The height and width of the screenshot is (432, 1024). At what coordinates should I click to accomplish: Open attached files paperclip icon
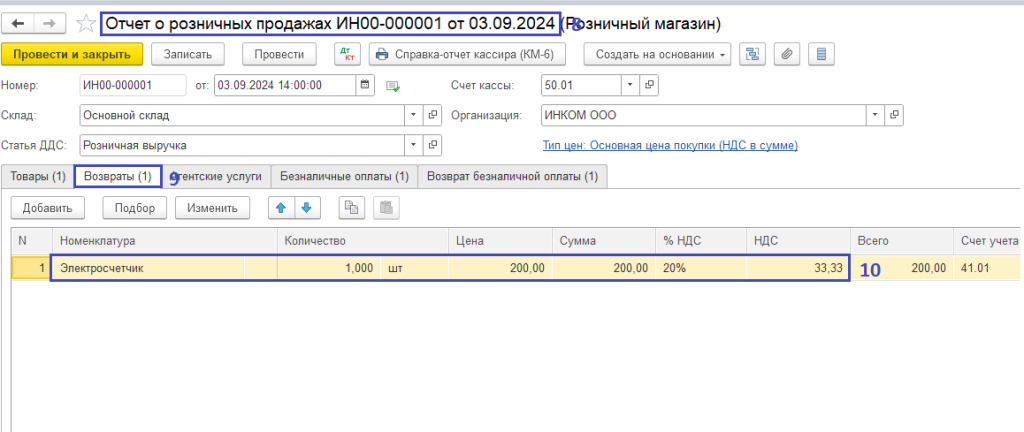787,54
